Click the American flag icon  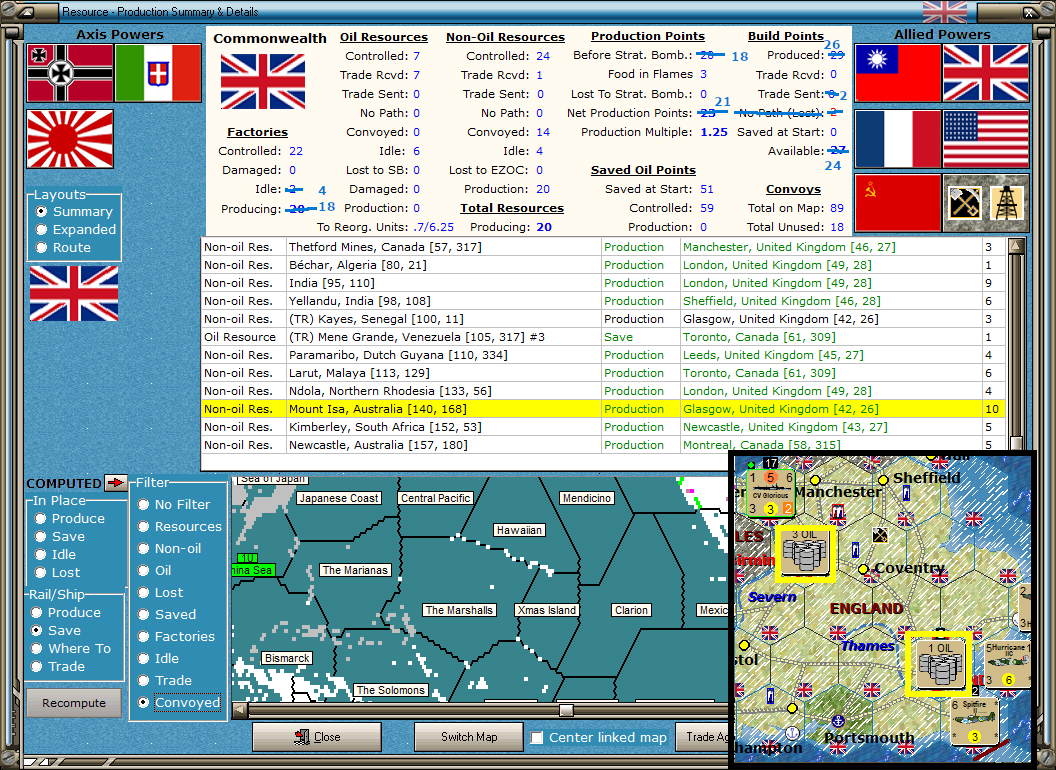click(x=986, y=138)
